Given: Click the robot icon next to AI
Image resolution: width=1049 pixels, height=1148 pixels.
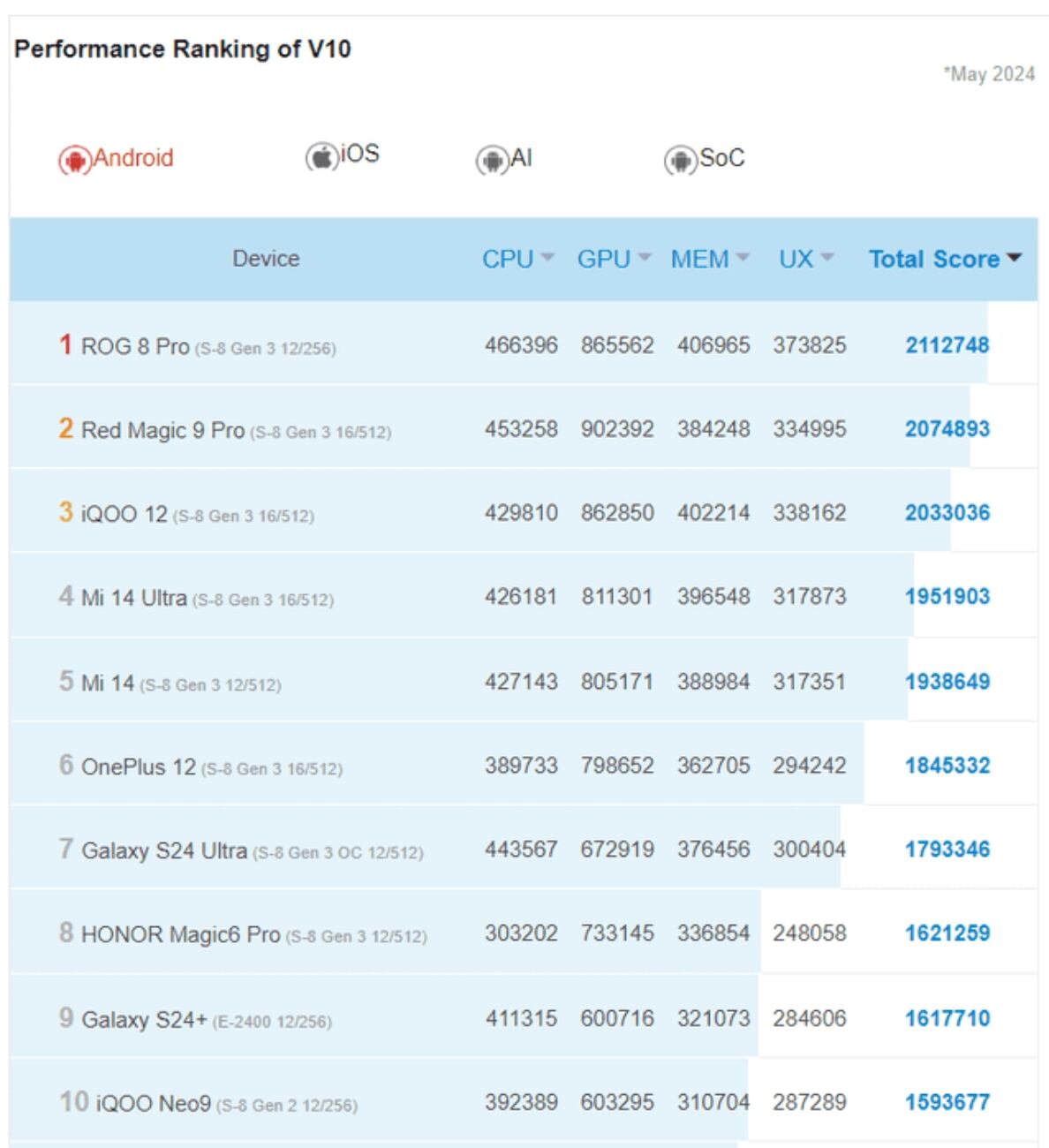Looking at the screenshot, I should pos(491,161).
